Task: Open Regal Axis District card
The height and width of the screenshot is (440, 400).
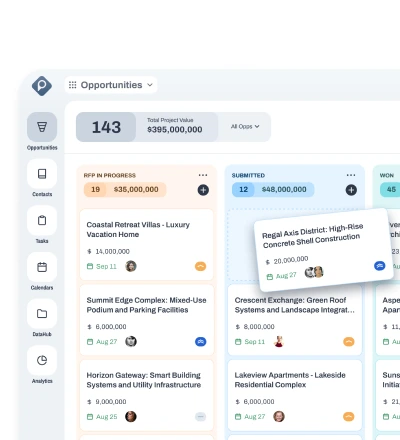Action: (x=323, y=249)
